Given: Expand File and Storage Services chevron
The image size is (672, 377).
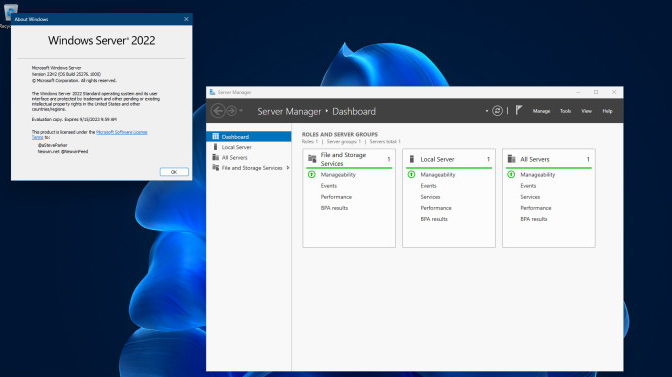Looking at the screenshot, I should 288,168.
